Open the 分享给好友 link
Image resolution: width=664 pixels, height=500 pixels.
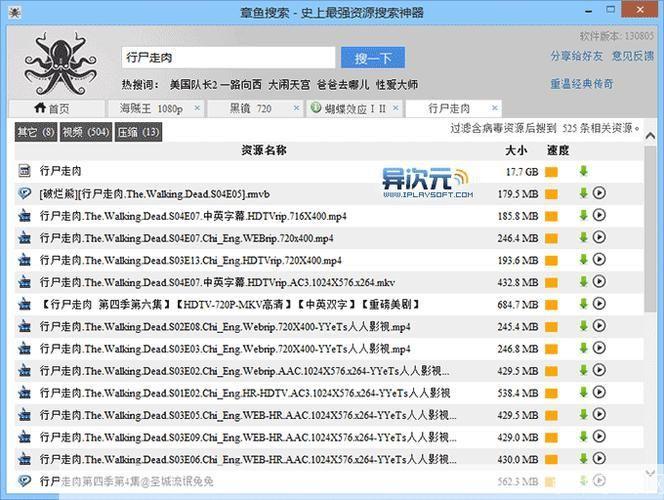(x=577, y=56)
